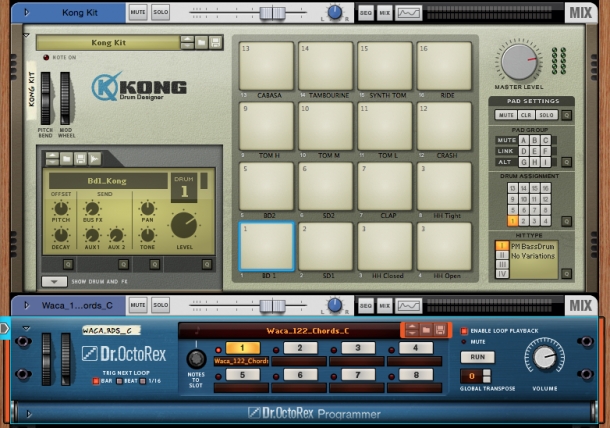This screenshot has height=428, width=610.
Task: Solo the Waca_1...ords_C mix channel
Action: coord(160,305)
